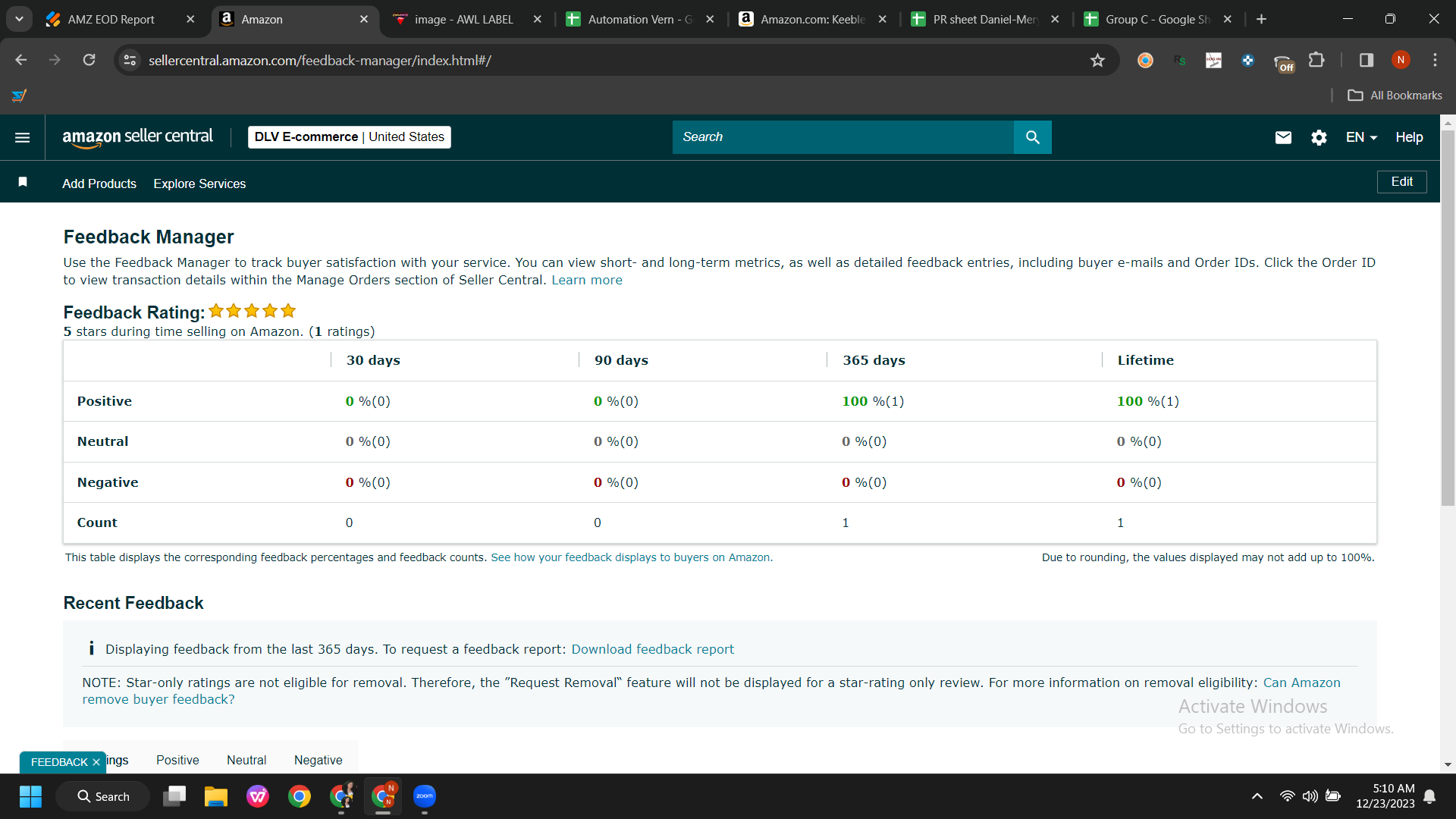The image size is (1456, 819).
Task: Expand the EN language dropdown
Action: [1361, 137]
